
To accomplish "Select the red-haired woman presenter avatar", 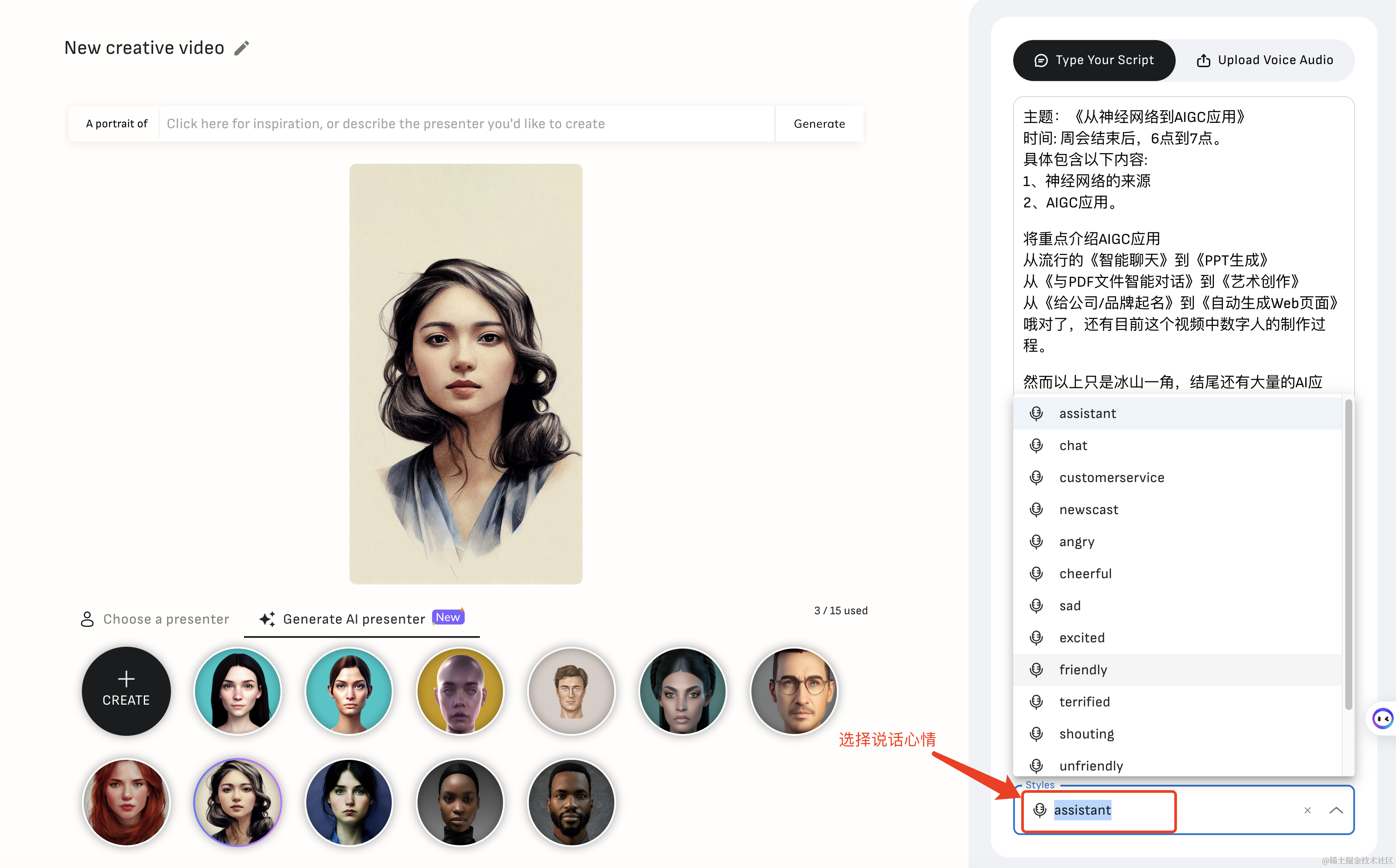I will [x=126, y=802].
